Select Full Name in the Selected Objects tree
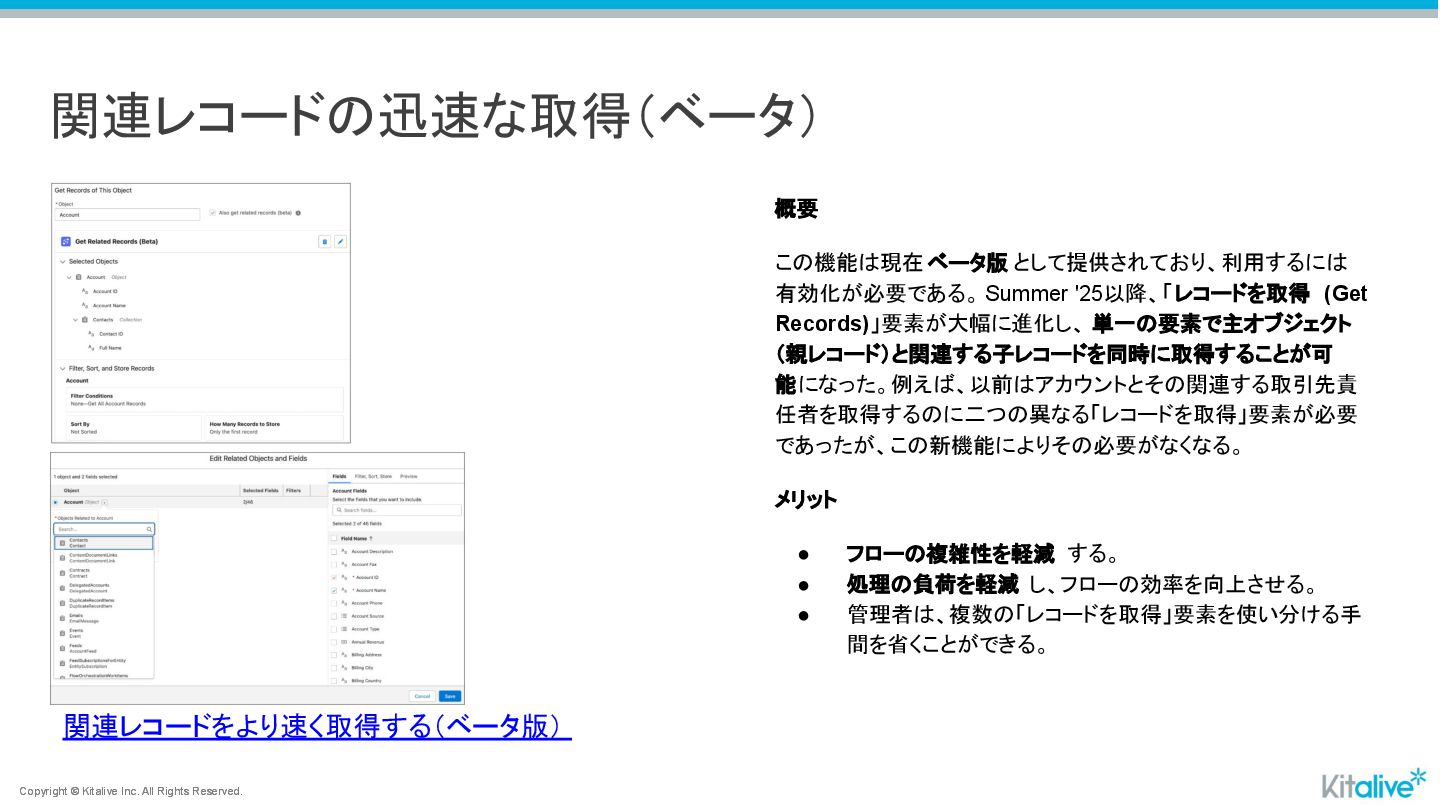The image size is (1440, 810). click(110, 348)
